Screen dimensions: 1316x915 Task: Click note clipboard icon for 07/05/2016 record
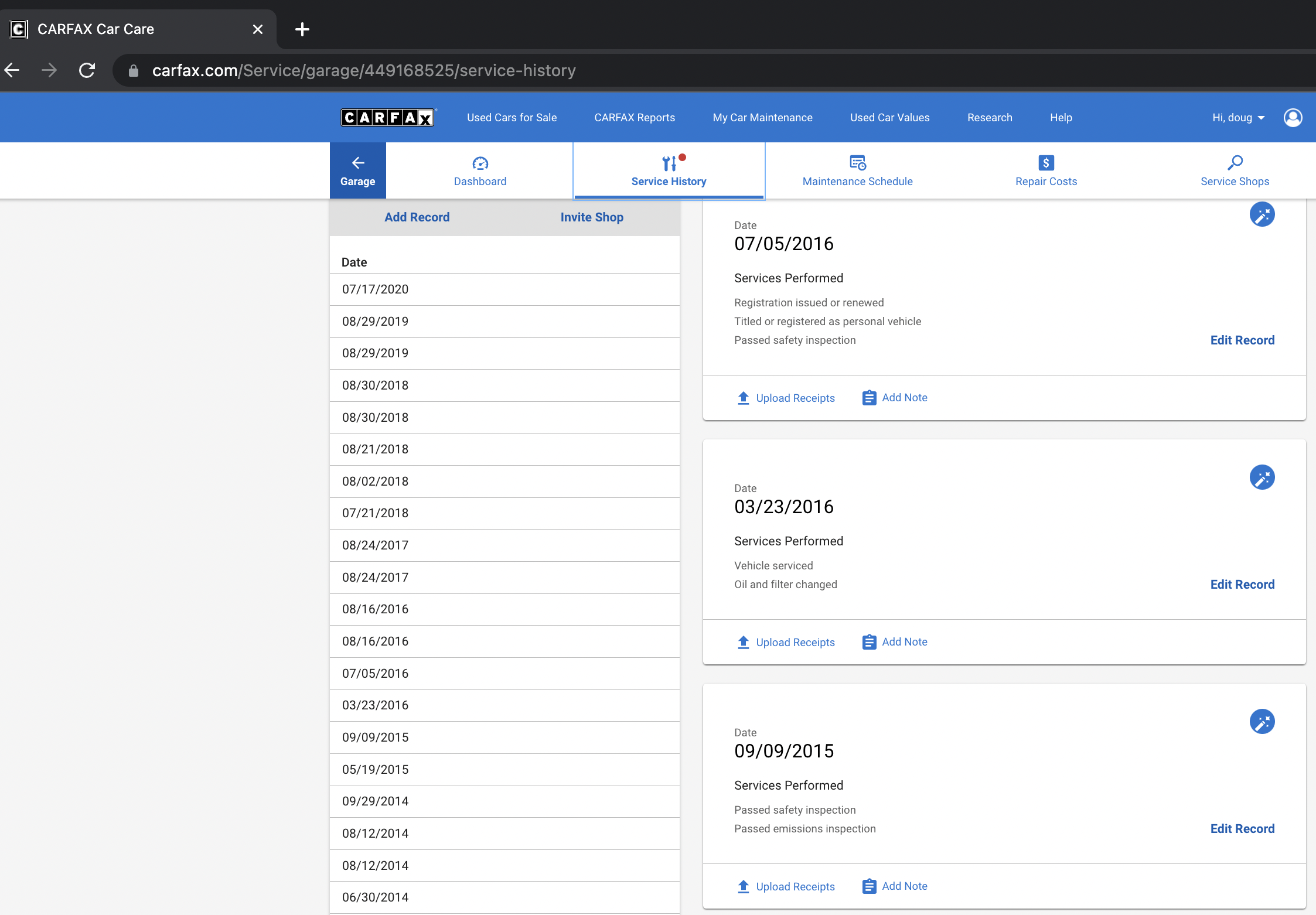870,398
